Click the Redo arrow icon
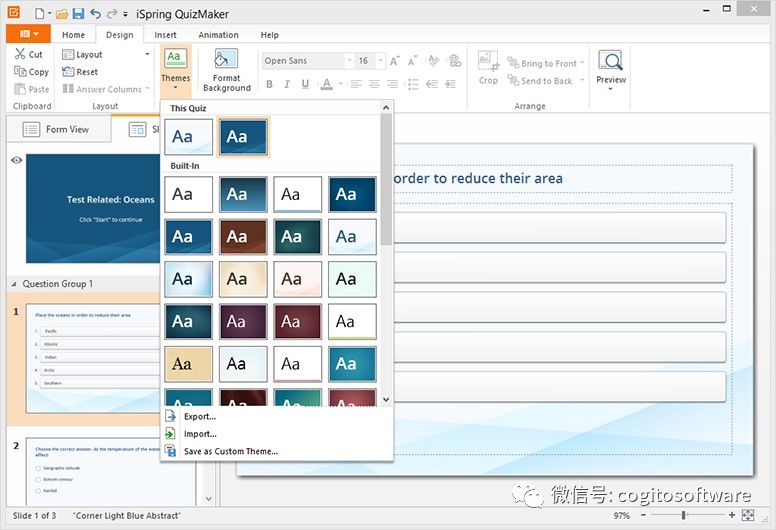This screenshot has height=530, width=776. coord(112,14)
